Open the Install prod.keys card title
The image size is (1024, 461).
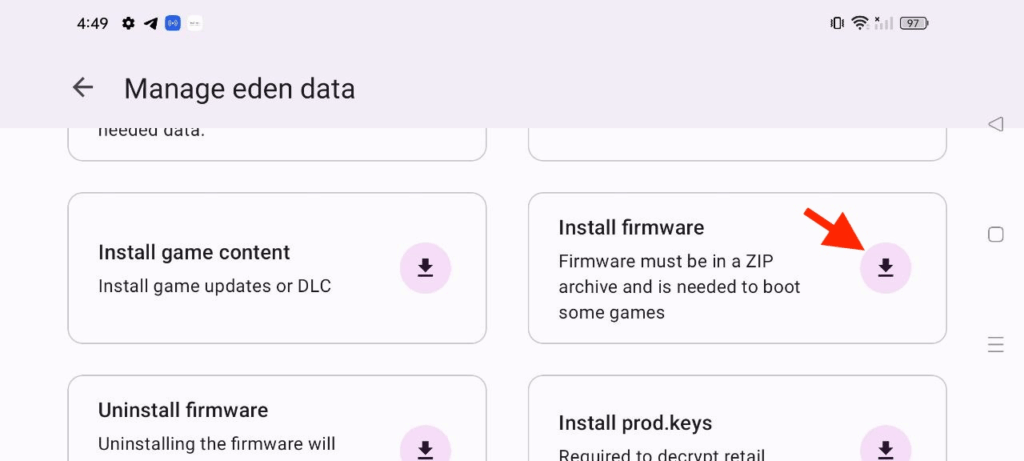click(x=635, y=423)
